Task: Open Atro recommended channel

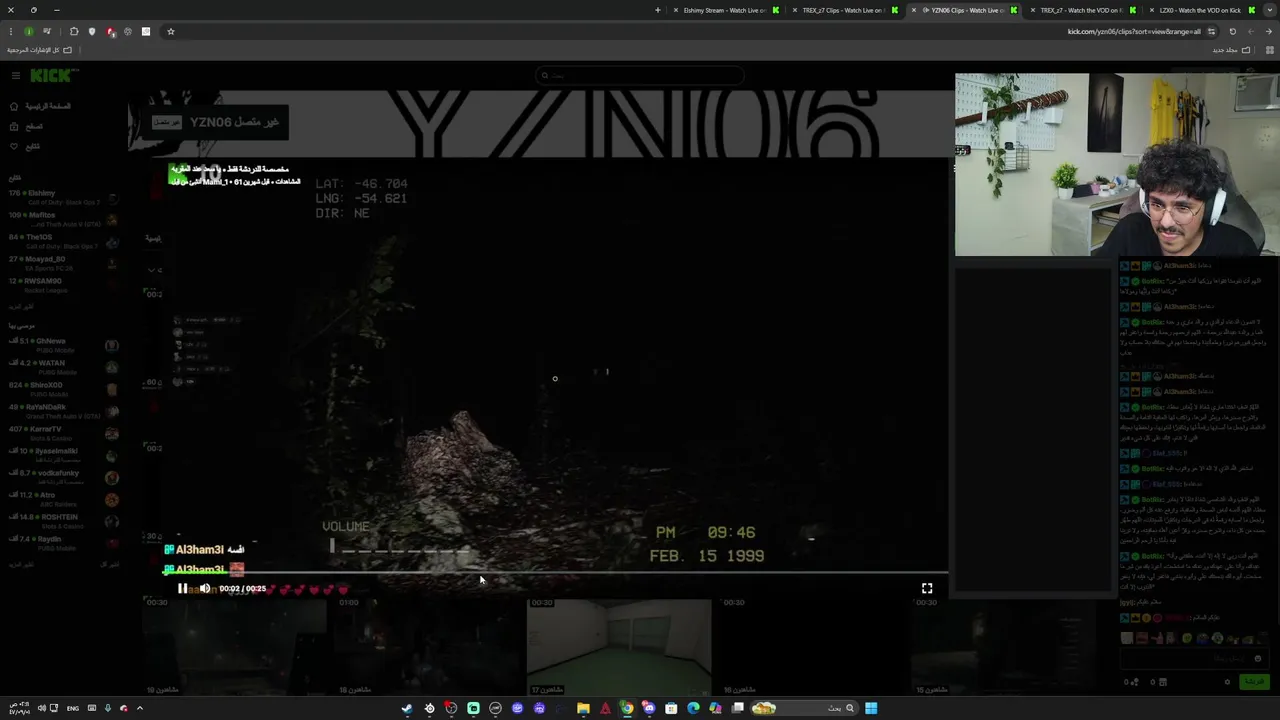Action: point(62,499)
